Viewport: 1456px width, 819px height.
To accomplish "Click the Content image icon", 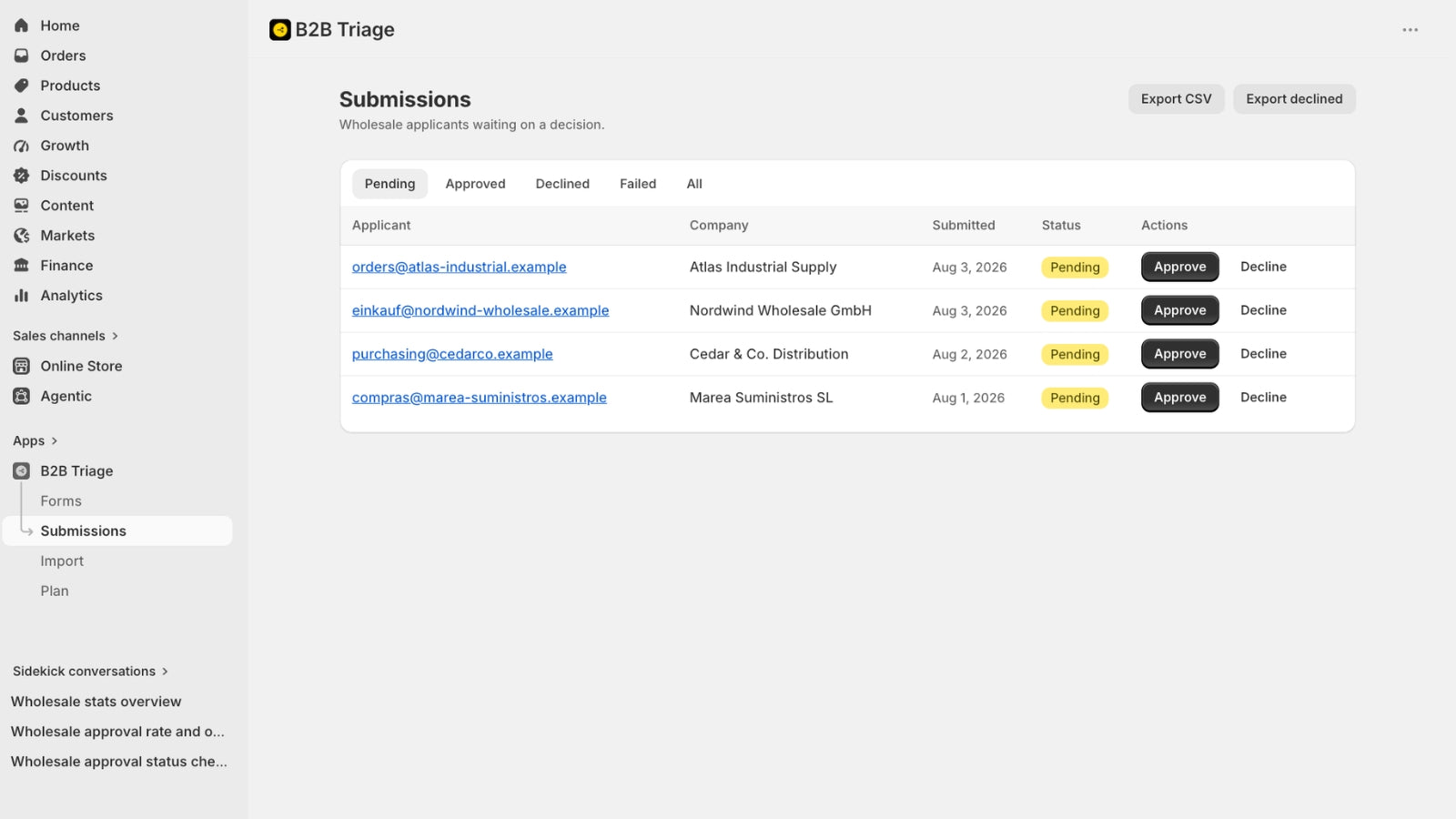I will pos(21,206).
